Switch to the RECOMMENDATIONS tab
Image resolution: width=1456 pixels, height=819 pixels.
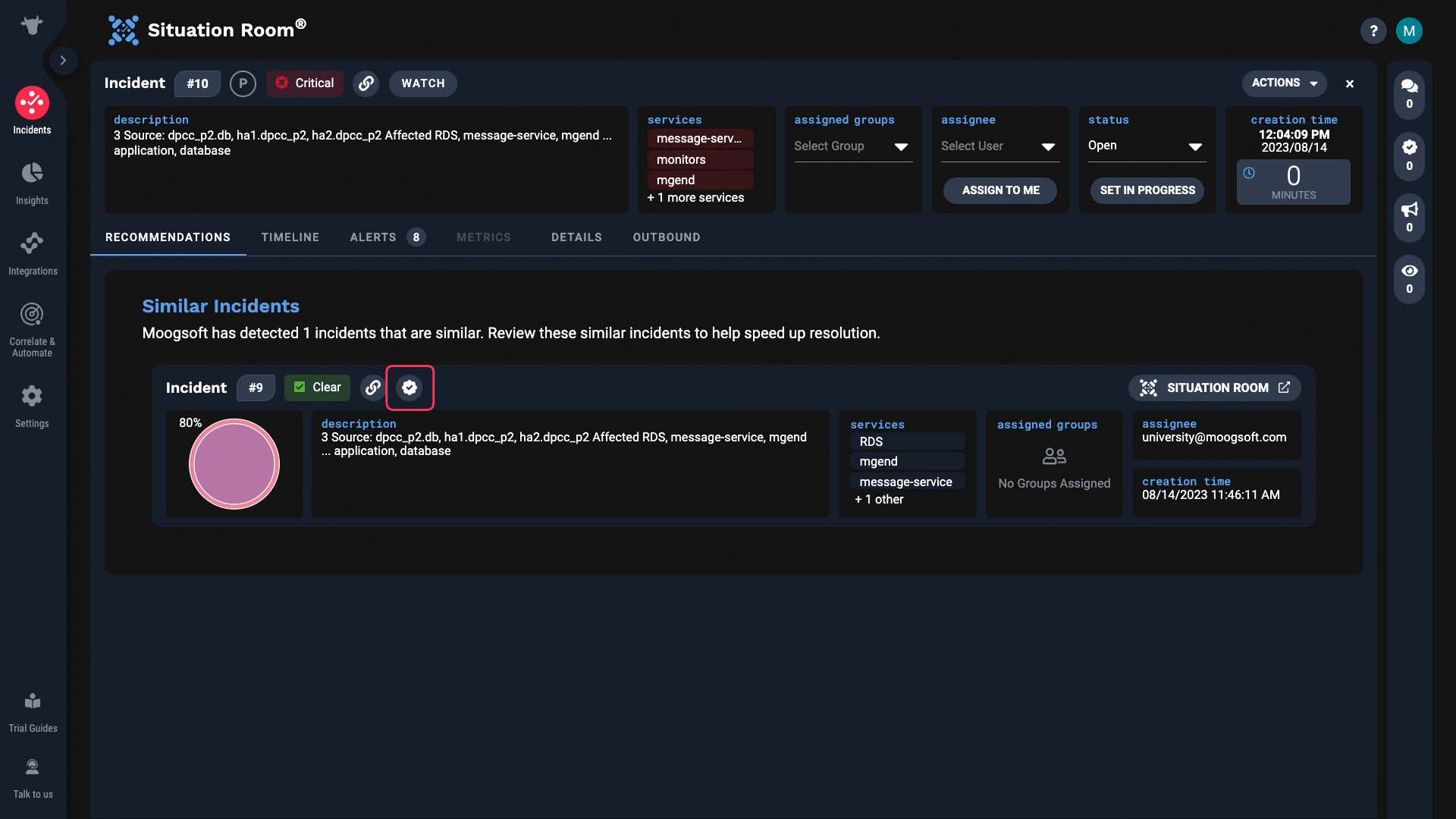[168, 237]
